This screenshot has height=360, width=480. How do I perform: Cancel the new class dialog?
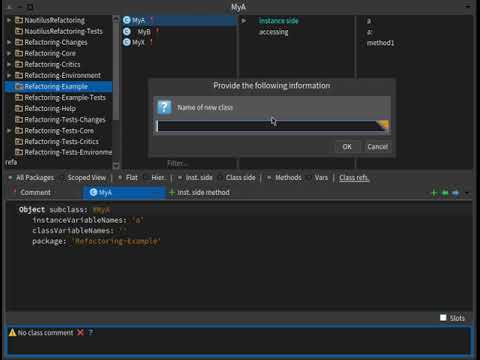(377, 147)
